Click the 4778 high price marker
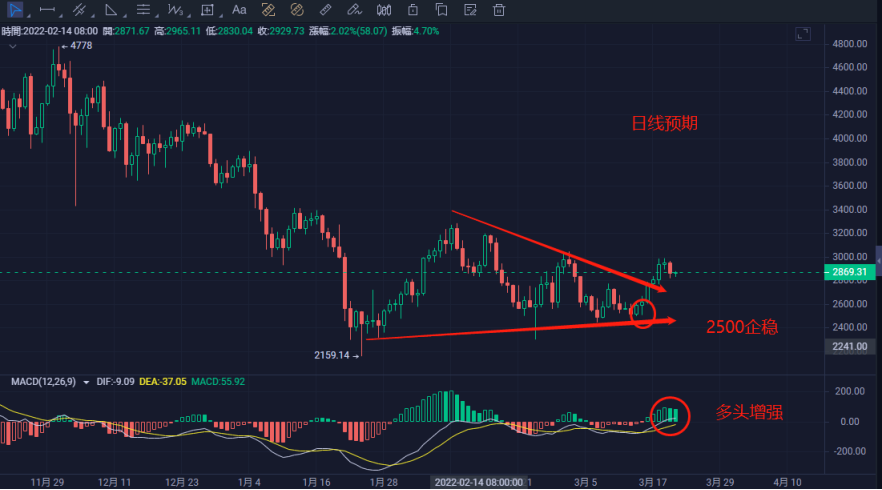Viewport: 882px width, 490px height. pyautogui.click(x=77, y=46)
